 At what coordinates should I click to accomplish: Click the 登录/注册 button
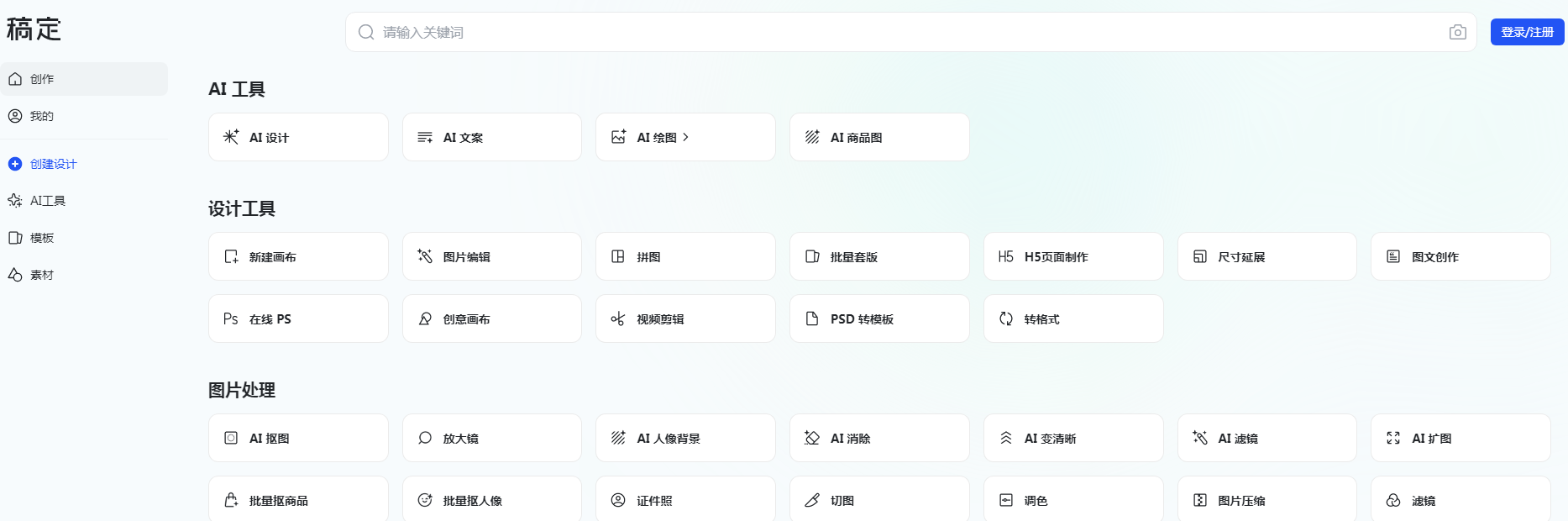pos(1526,32)
